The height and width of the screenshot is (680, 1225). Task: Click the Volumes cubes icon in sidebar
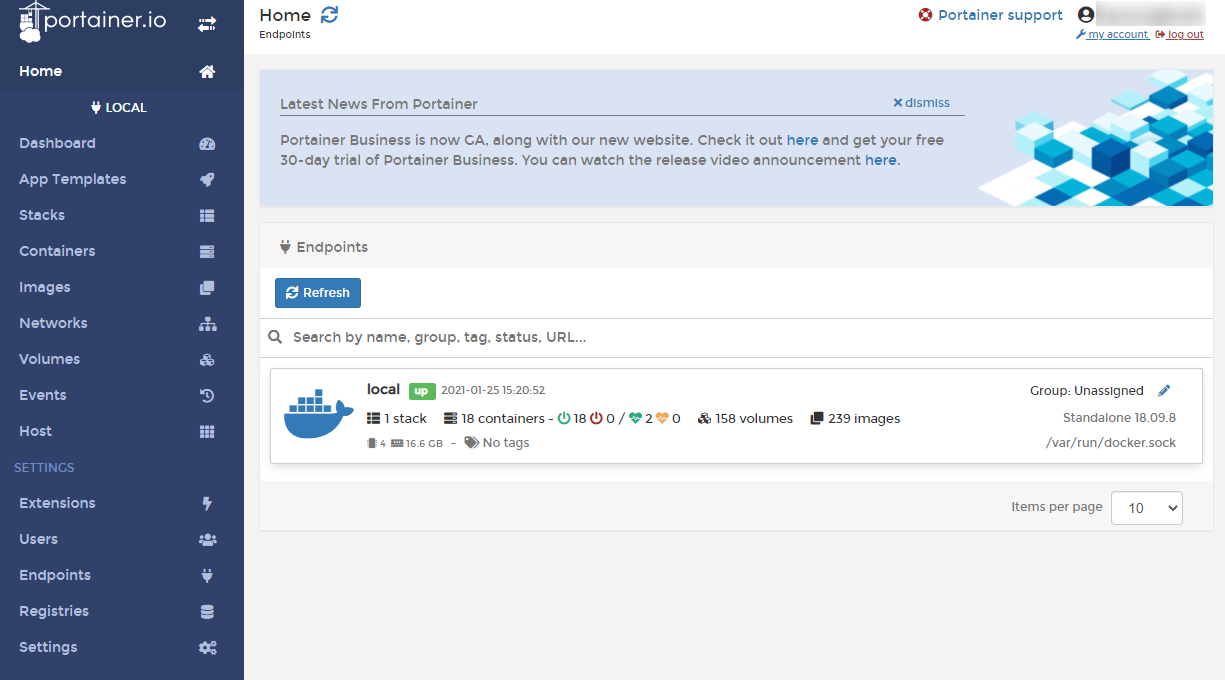[x=207, y=360]
